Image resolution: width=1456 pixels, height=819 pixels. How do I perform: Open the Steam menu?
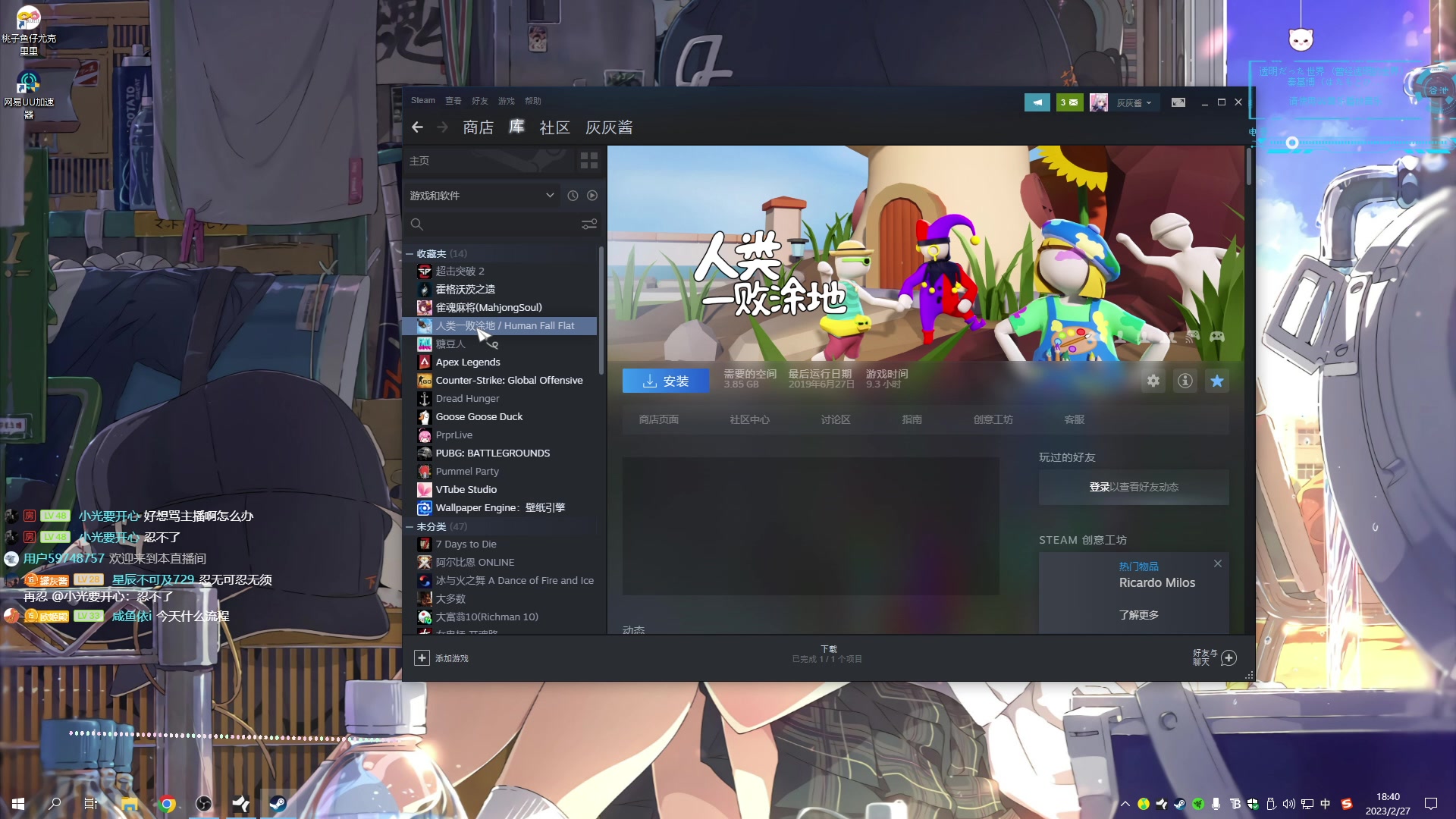coord(423,100)
